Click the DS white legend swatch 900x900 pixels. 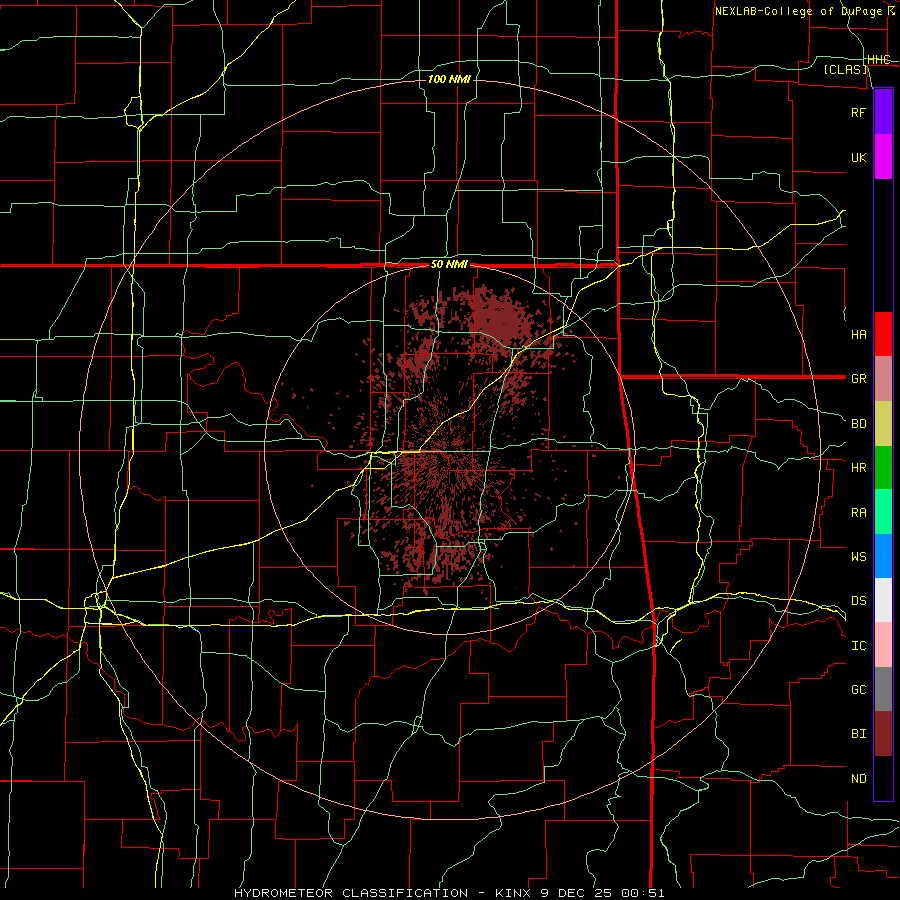pyautogui.click(x=883, y=600)
